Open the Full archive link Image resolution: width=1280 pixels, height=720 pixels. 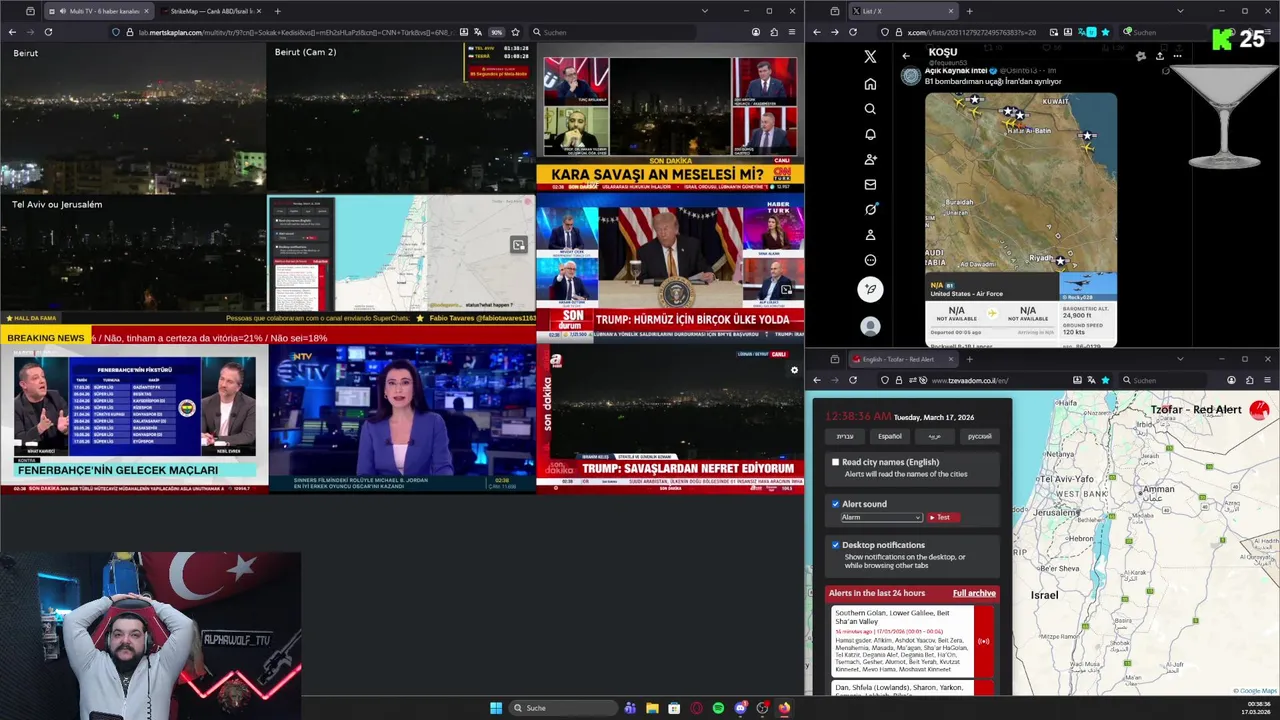pyautogui.click(x=974, y=593)
